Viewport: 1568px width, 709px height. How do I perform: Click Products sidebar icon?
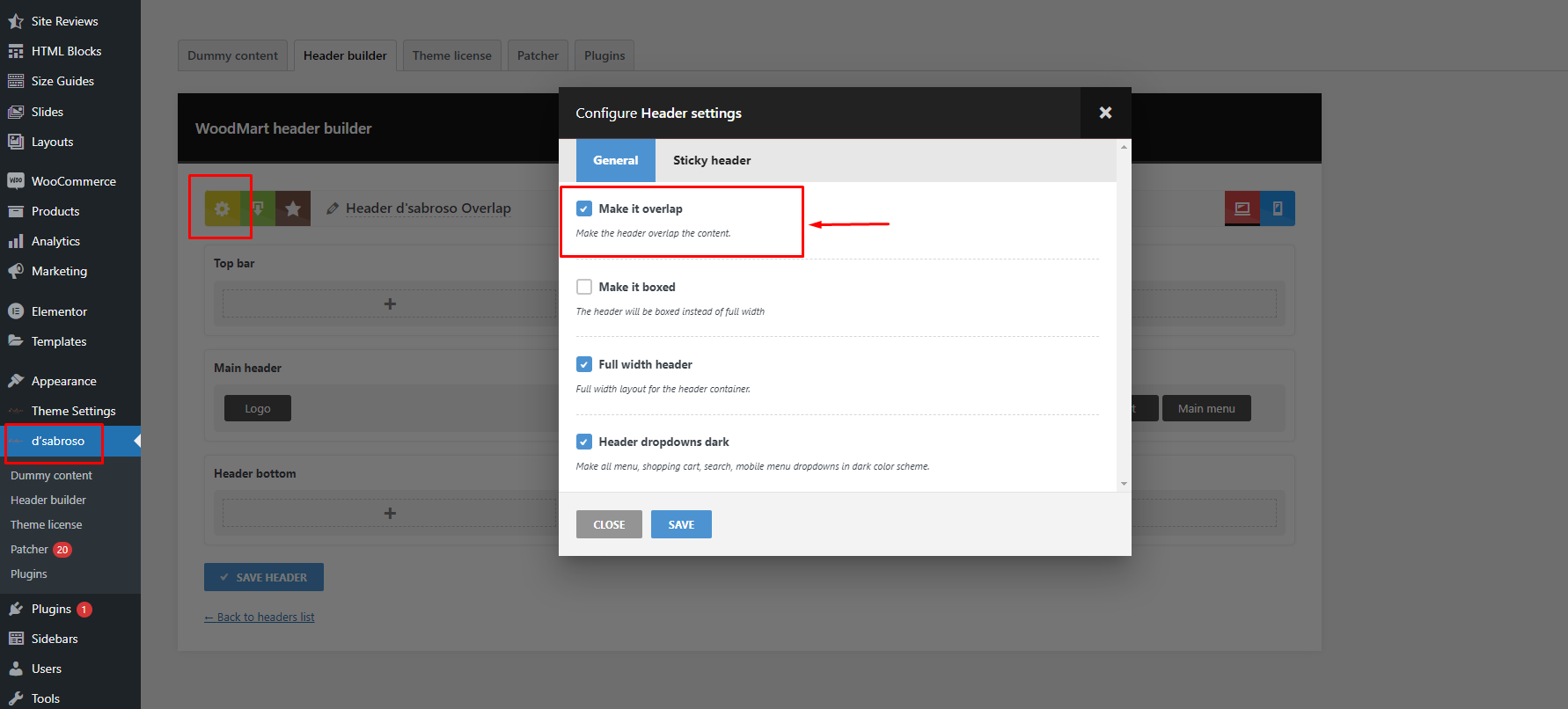[16, 211]
